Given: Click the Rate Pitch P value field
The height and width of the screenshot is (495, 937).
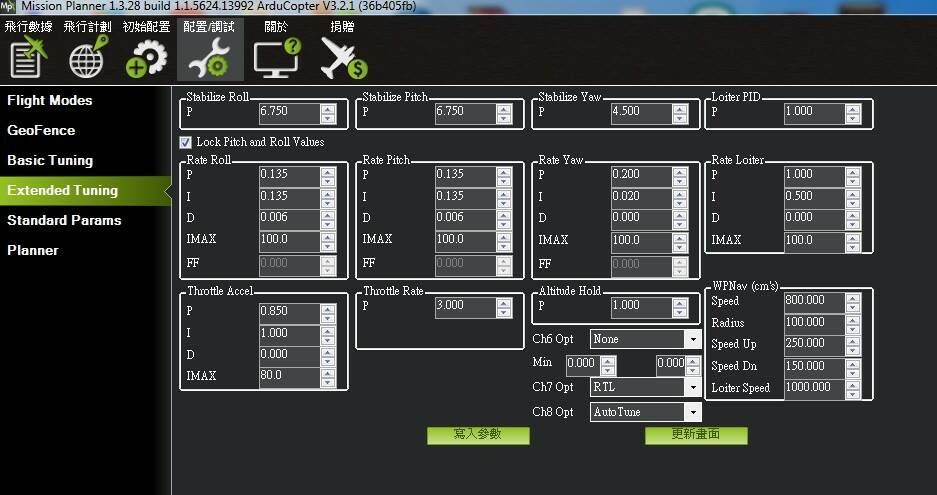Looking at the screenshot, I should (x=466, y=175).
